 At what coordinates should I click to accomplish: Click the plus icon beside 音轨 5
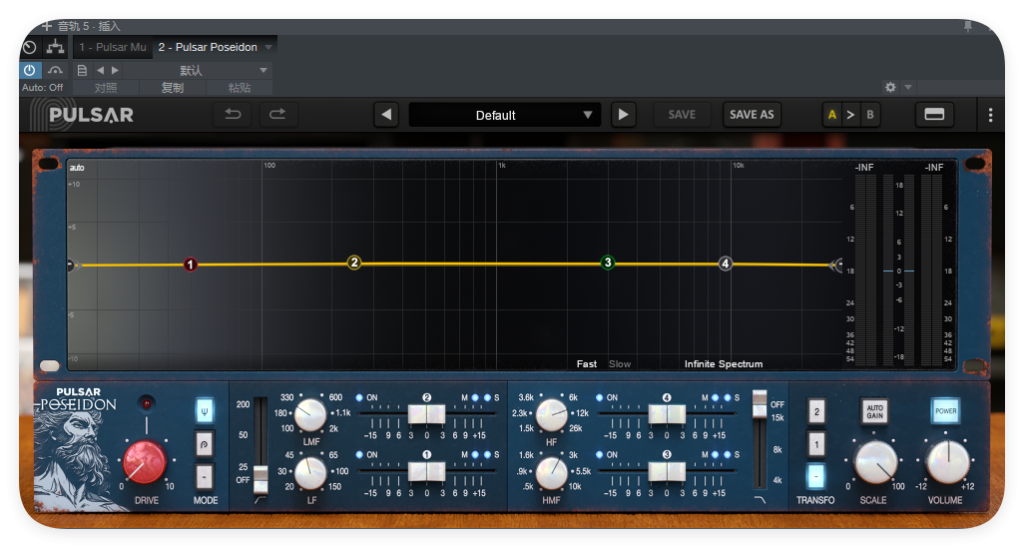pyautogui.click(x=46, y=26)
